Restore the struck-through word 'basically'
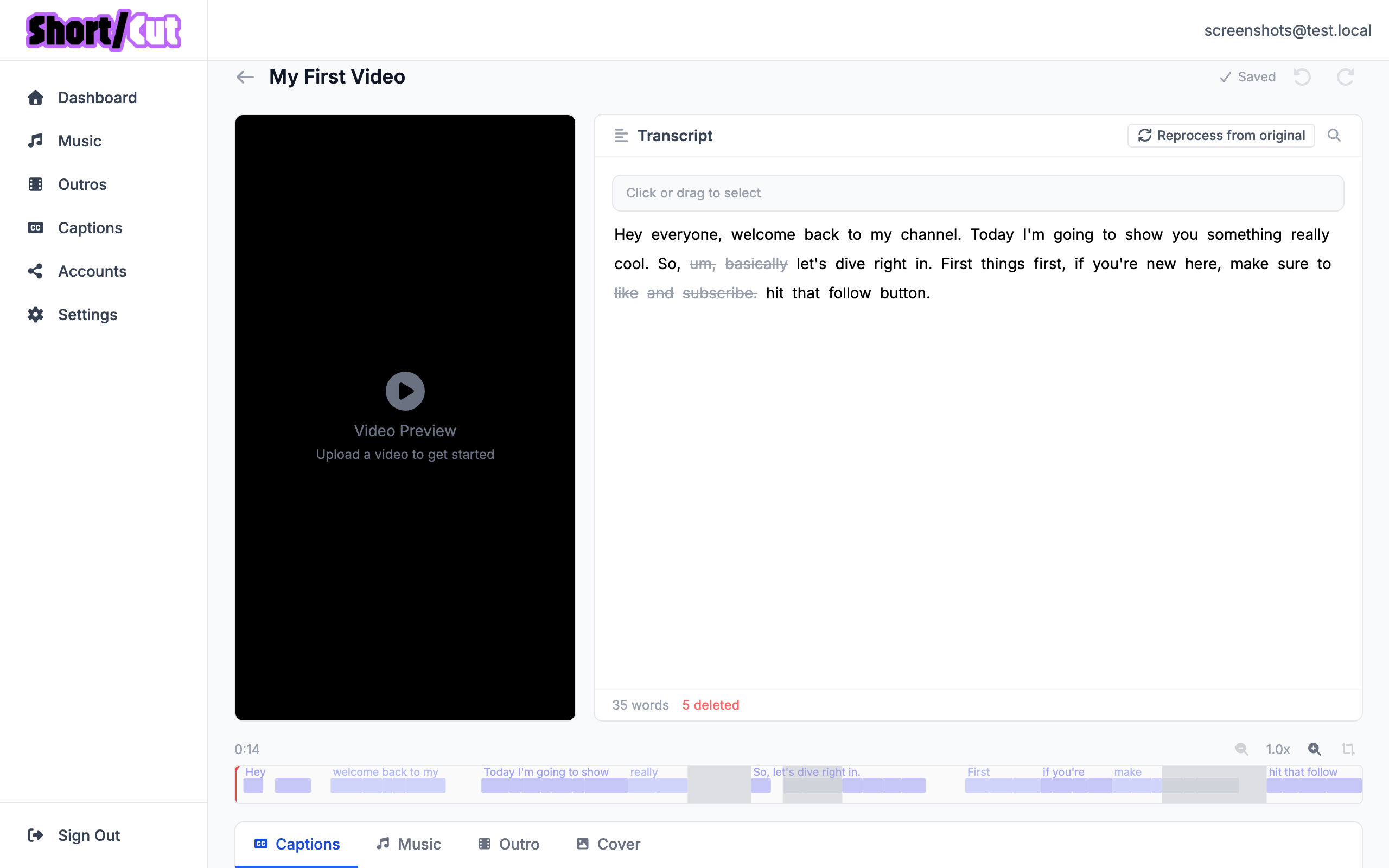Screen dimensions: 1389x868 [x=756, y=263]
